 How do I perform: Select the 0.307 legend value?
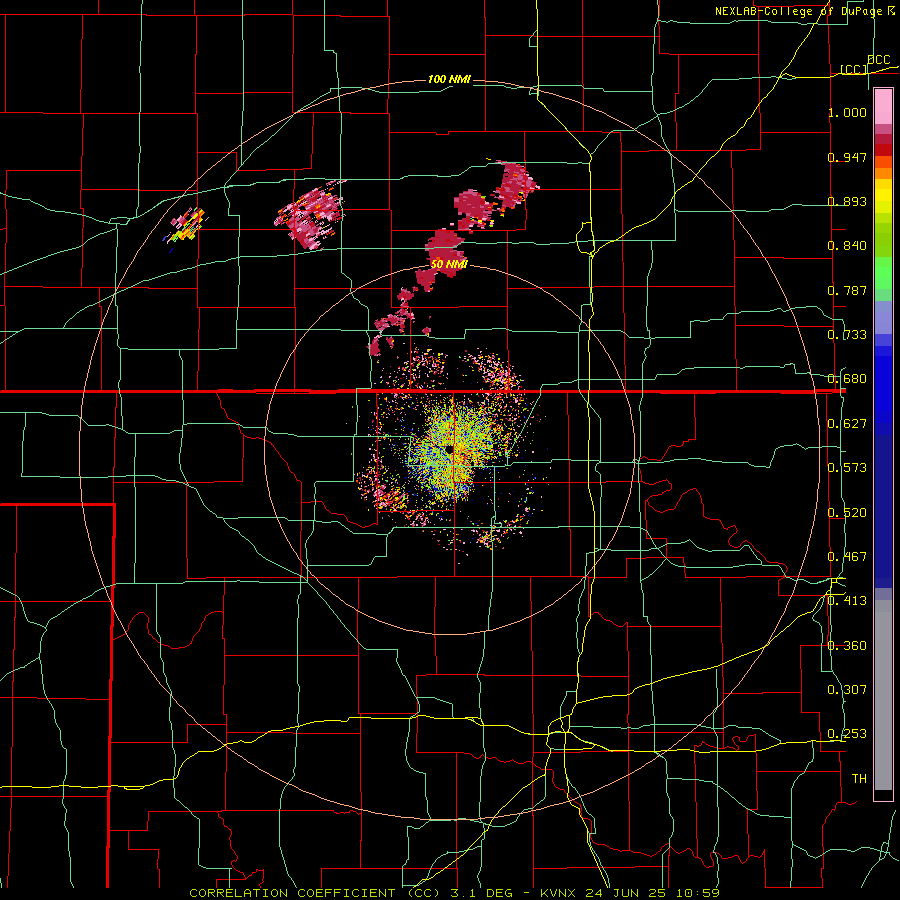tap(847, 690)
